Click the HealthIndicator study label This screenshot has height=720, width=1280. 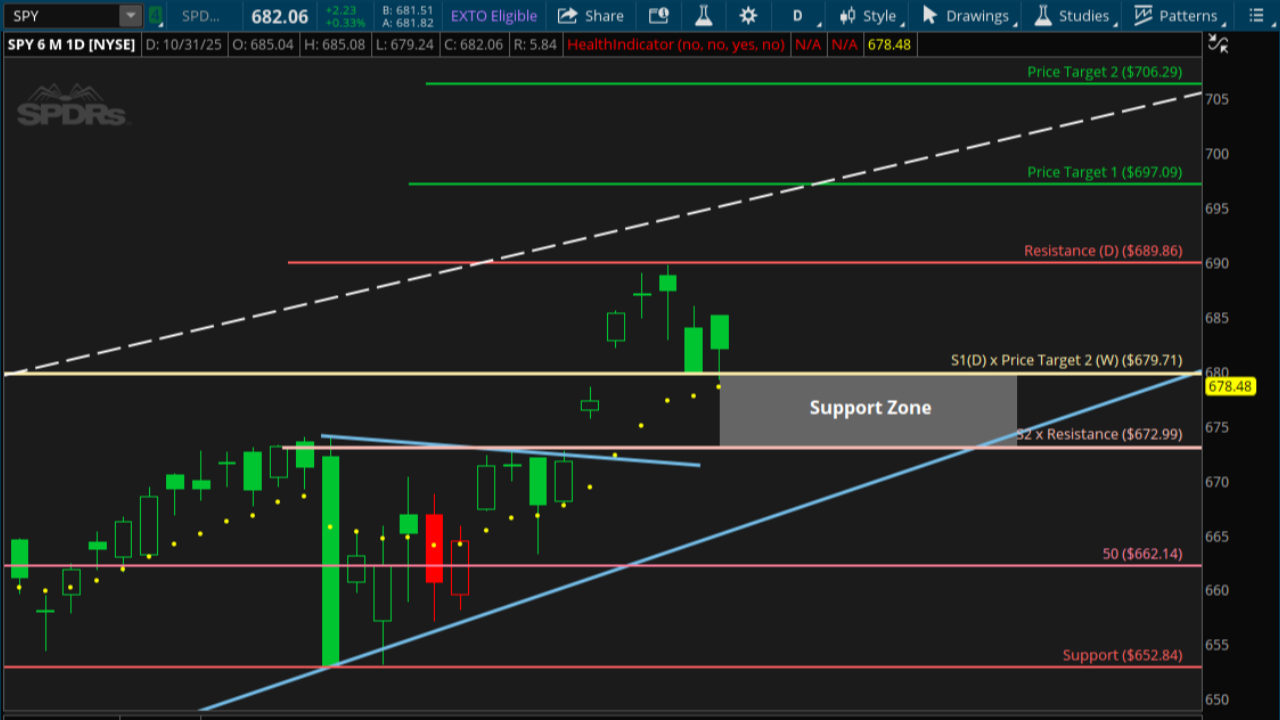click(x=675, y=44)
